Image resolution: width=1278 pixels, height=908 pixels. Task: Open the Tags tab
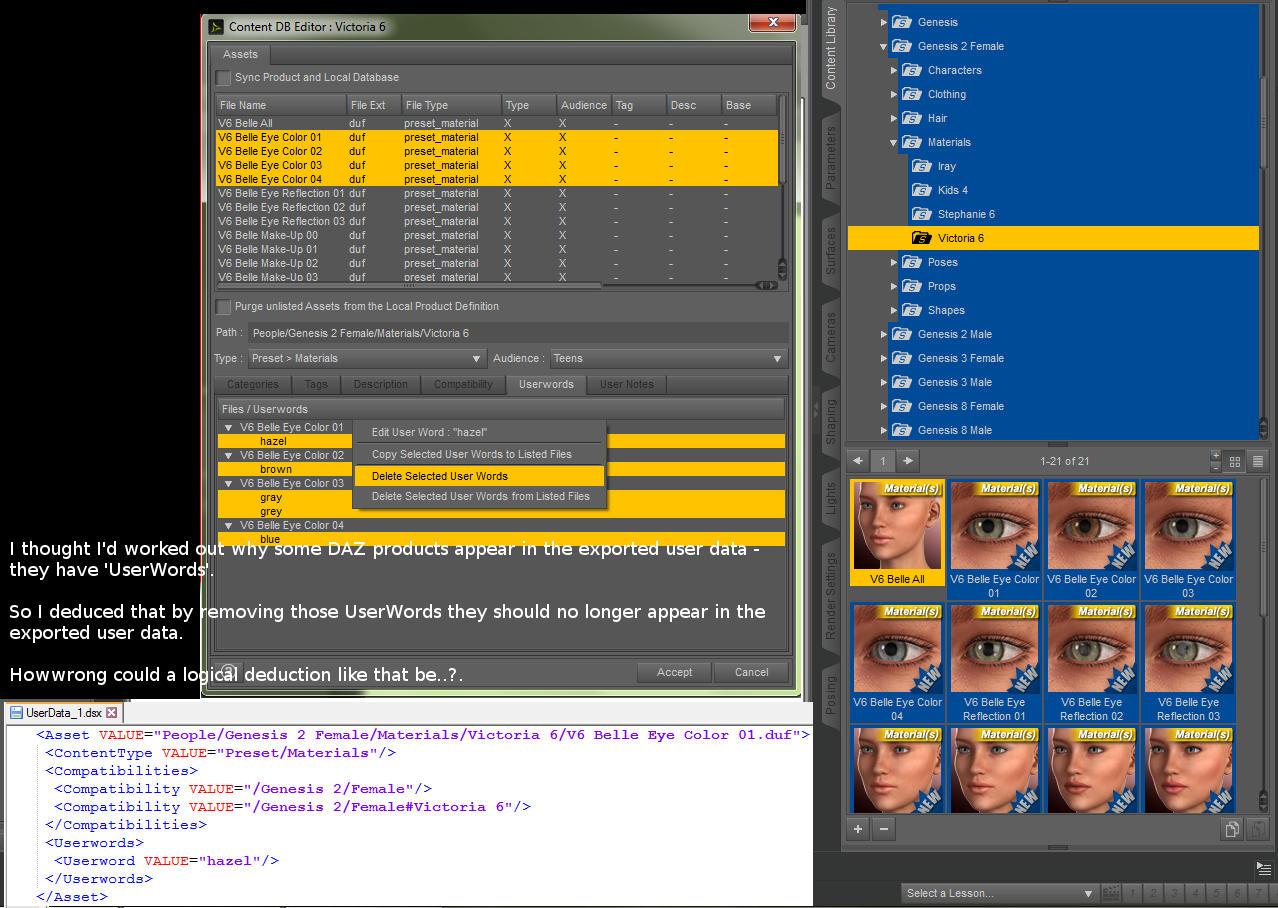point(316,384)
